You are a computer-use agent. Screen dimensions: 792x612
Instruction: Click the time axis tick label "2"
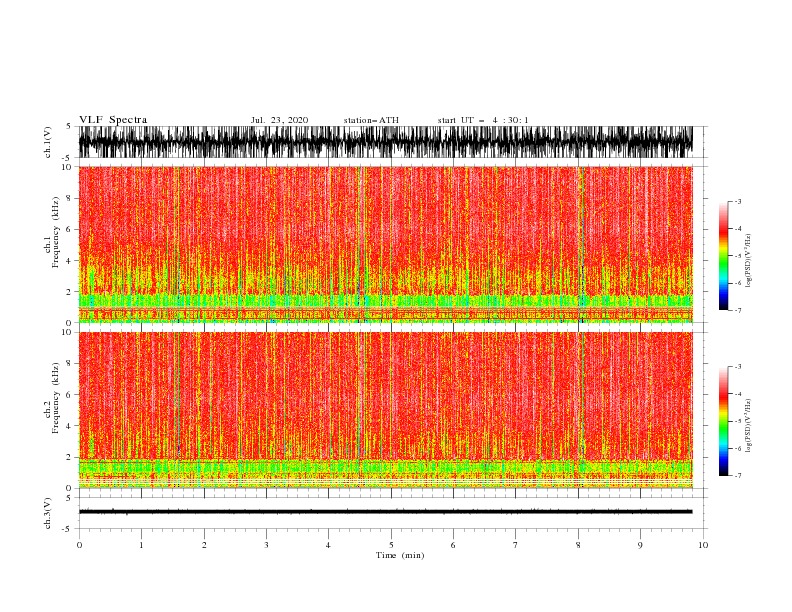pos(204,545)
